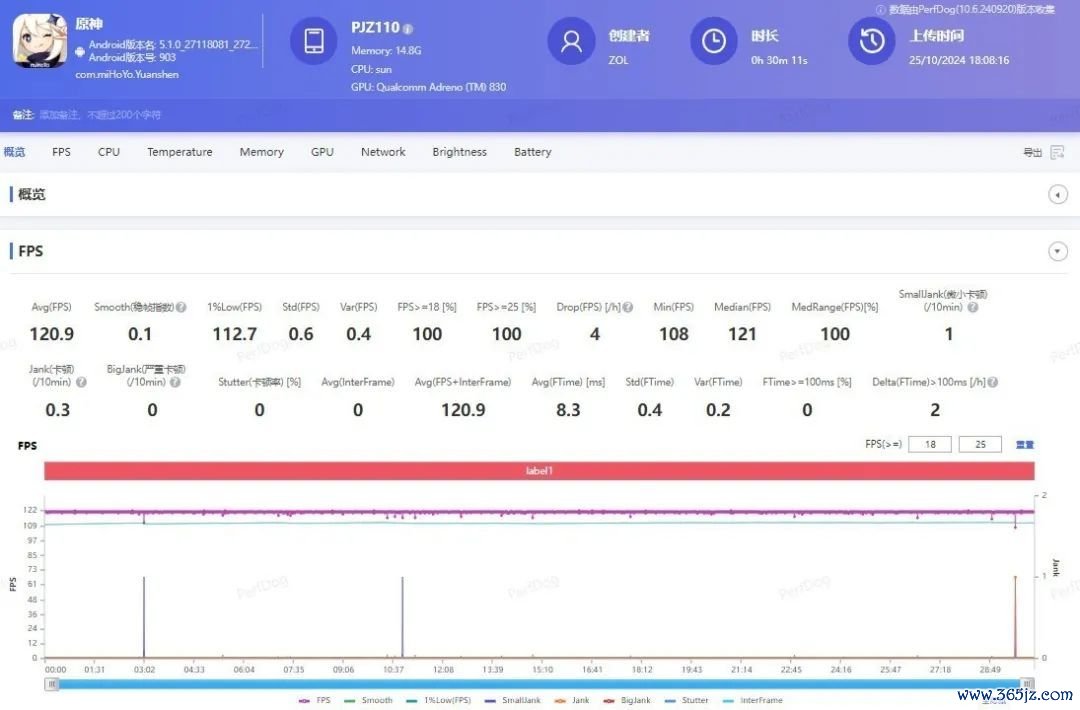This screenshot has width=1080, height=710.
Task: Click the export icon next to 导出
Action: pyautogui.click(x=1057, y=152)
